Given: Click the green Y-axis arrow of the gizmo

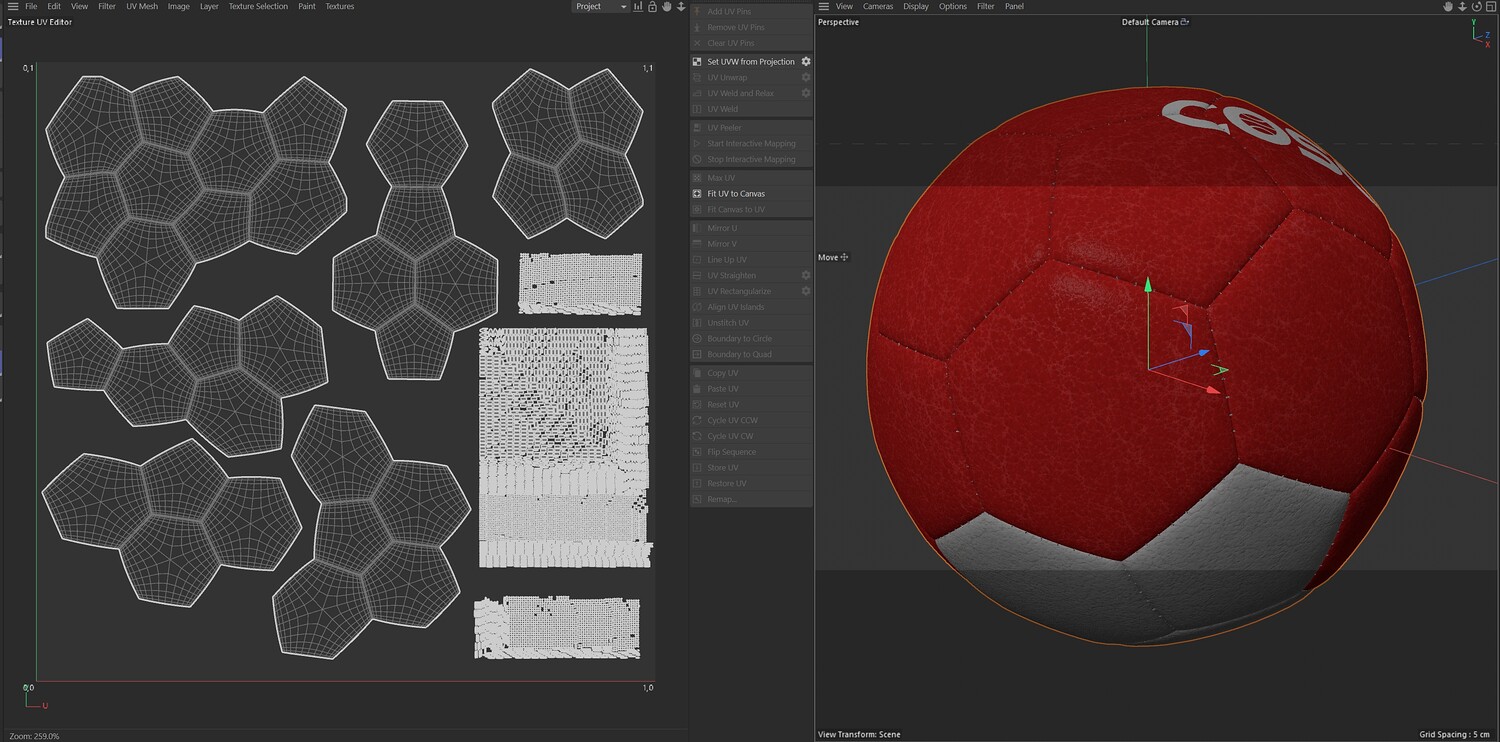Looking at the screenshot, I should coord(1148,285).
